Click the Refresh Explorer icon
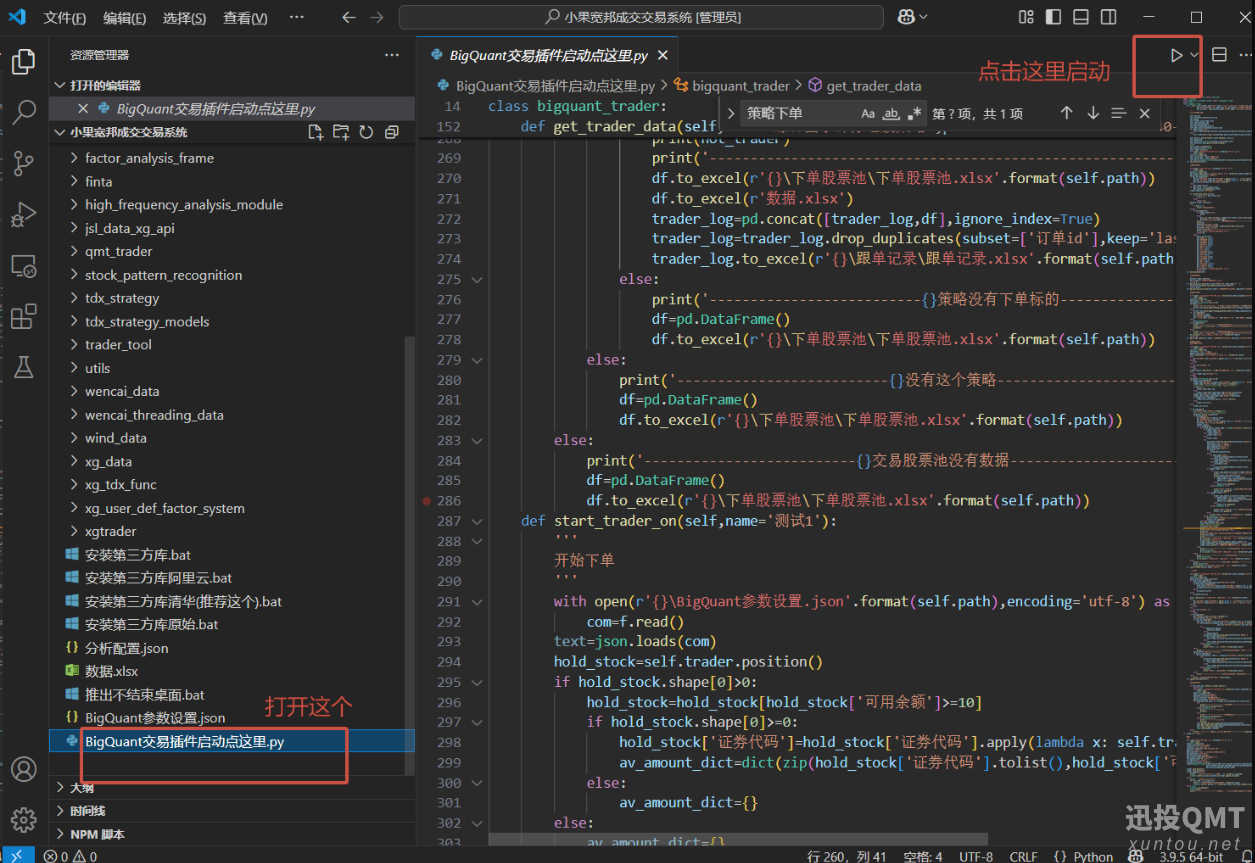This screenshot has width=1255, height=863. click(366, 132)
